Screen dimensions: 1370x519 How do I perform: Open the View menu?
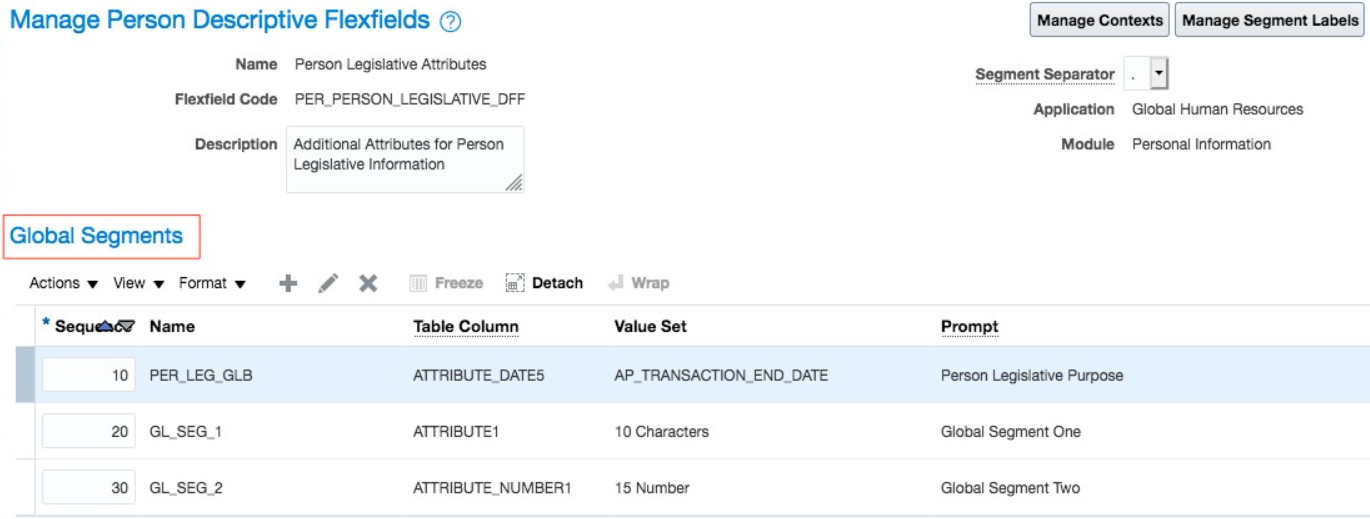[139, 283]
